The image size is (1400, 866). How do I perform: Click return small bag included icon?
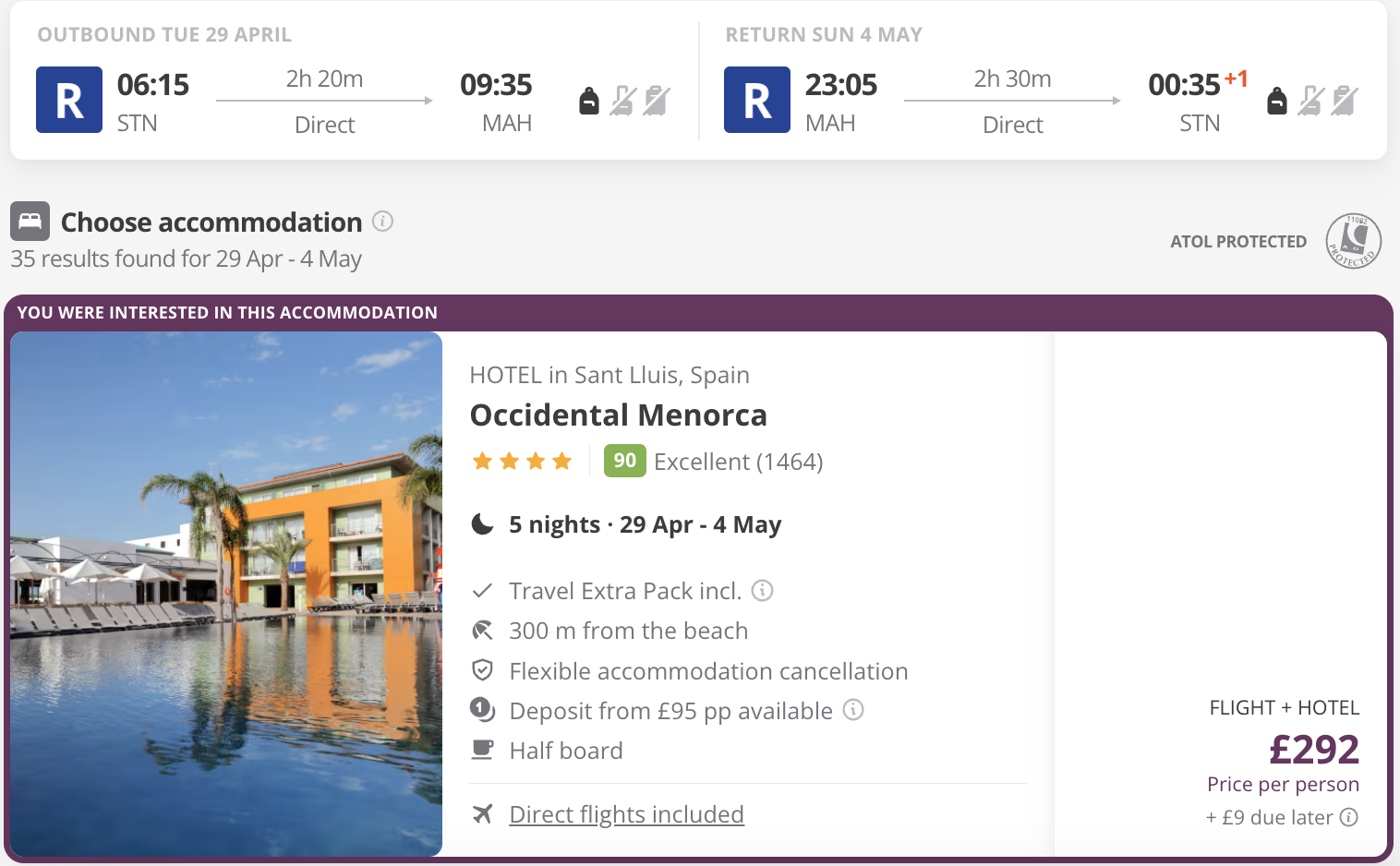[x=1277, y=101]
